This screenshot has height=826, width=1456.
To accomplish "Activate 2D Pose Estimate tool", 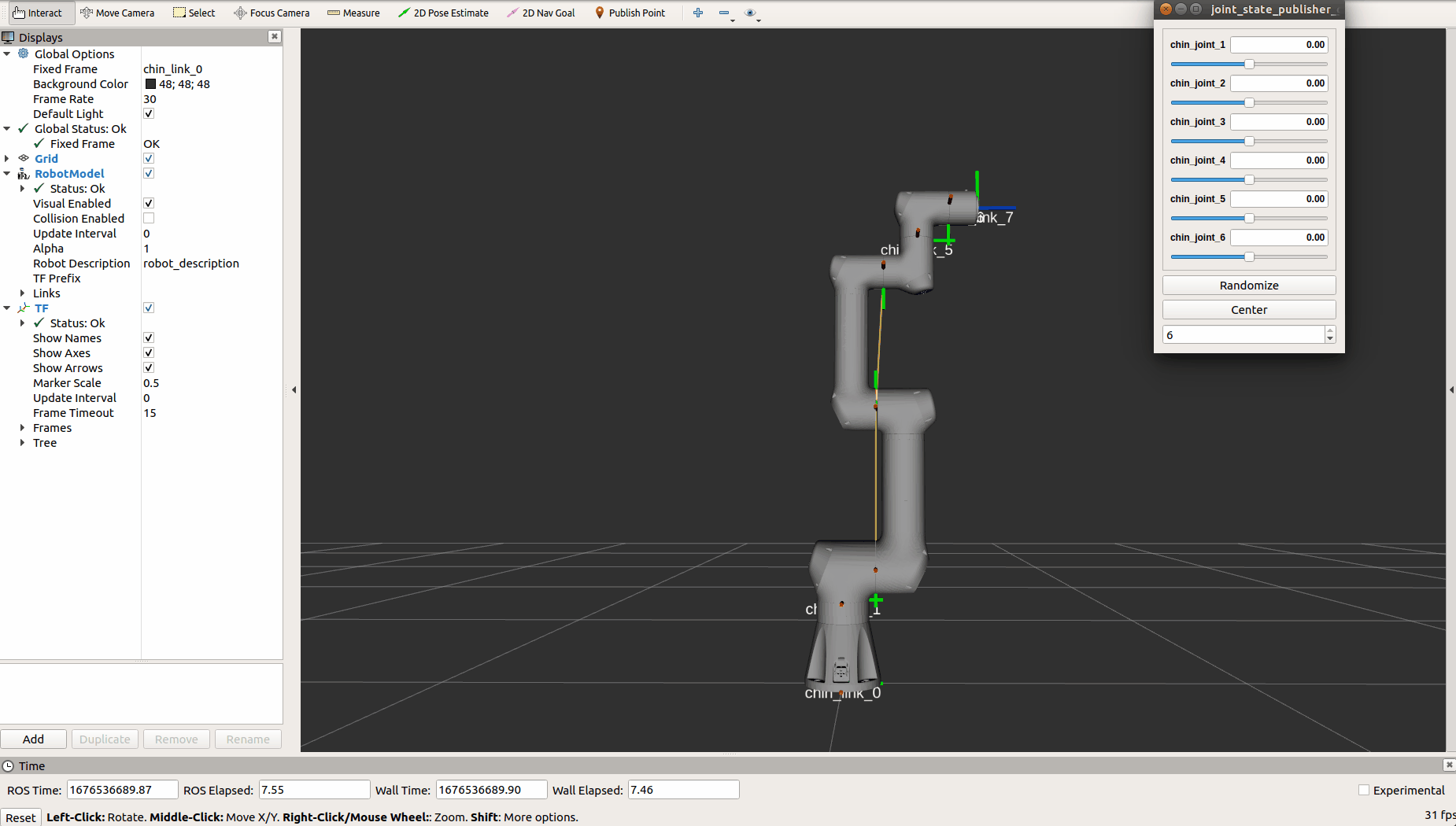I will click(443, 13).
